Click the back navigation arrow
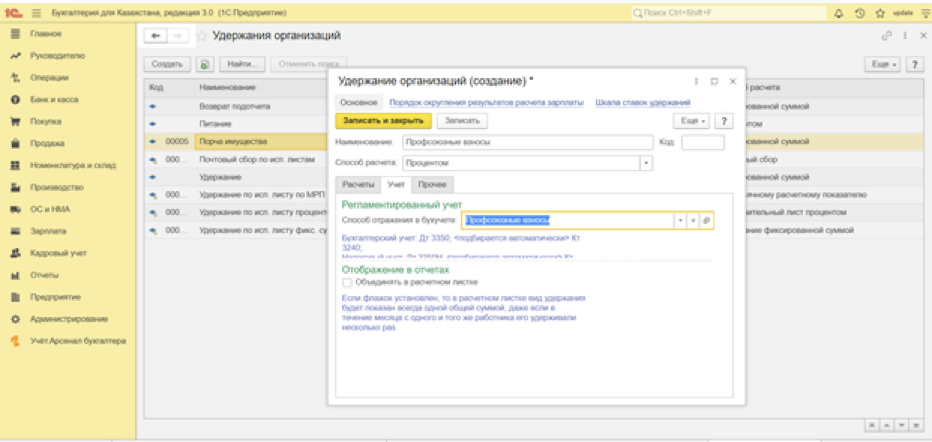 [x=157, y=37]
